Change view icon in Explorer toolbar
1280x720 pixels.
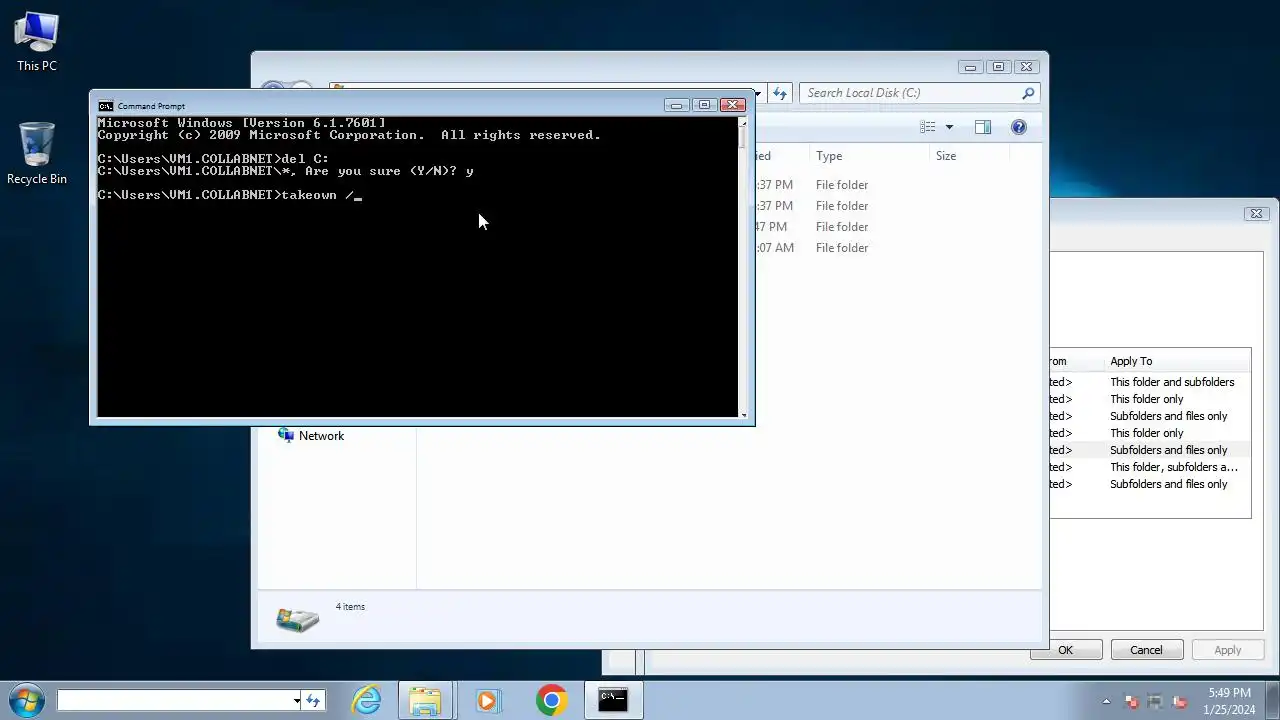tap(928, 127)
